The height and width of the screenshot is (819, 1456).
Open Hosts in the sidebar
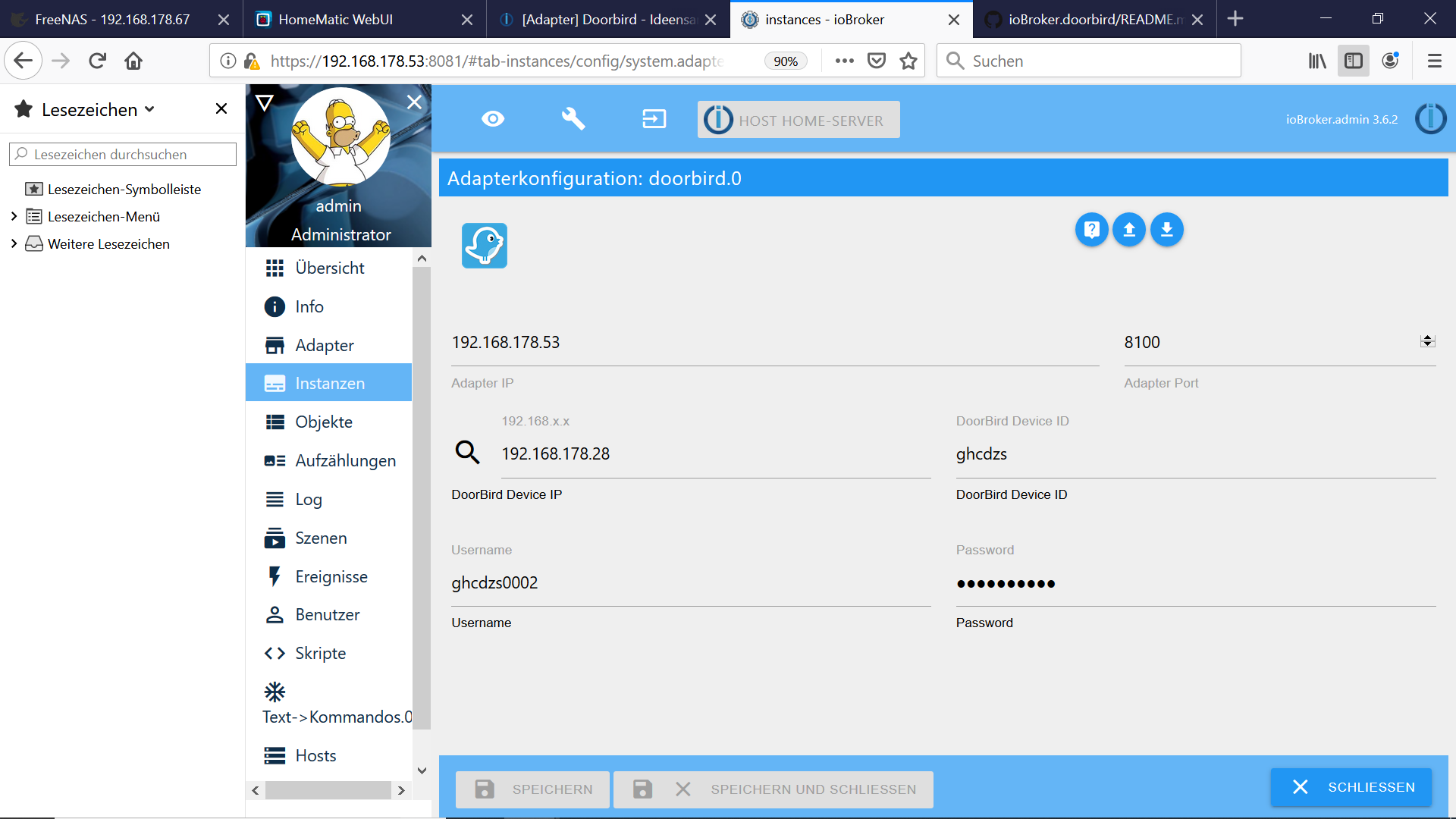pyautogui.click(x=329, y=755)
